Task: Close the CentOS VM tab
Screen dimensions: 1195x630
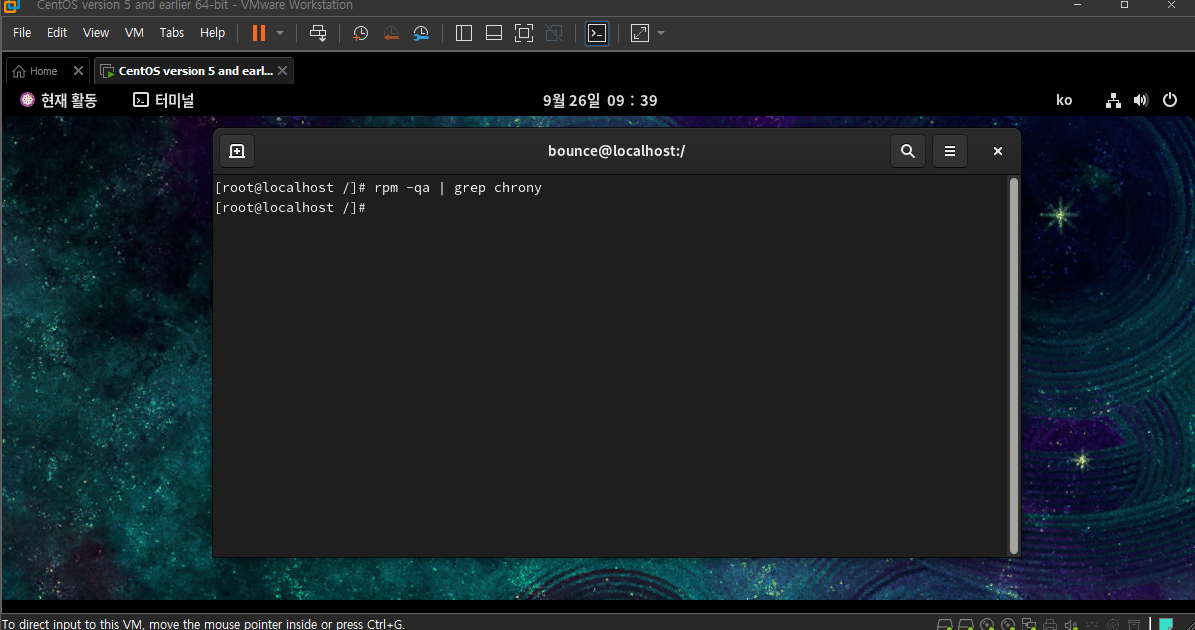Action: (x=283, y=71)
